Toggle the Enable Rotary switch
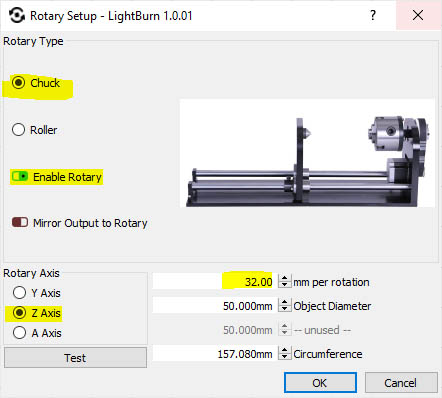 [20, 176]
